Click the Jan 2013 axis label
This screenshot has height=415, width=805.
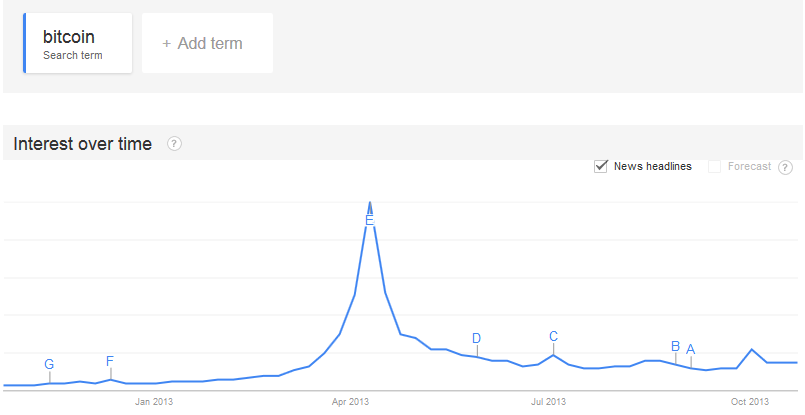pyautogui.click(x=154, y=402)
